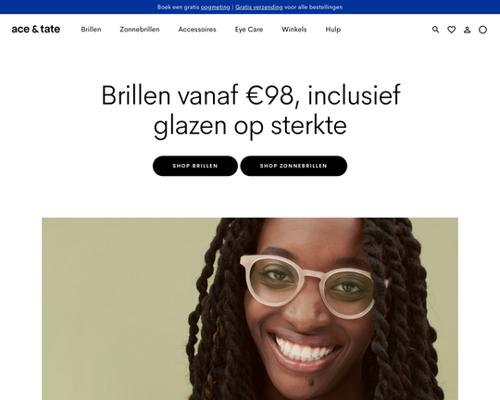Open the account profile icon
Viewport: 500px width, 400px height.
tap(467, 30)
